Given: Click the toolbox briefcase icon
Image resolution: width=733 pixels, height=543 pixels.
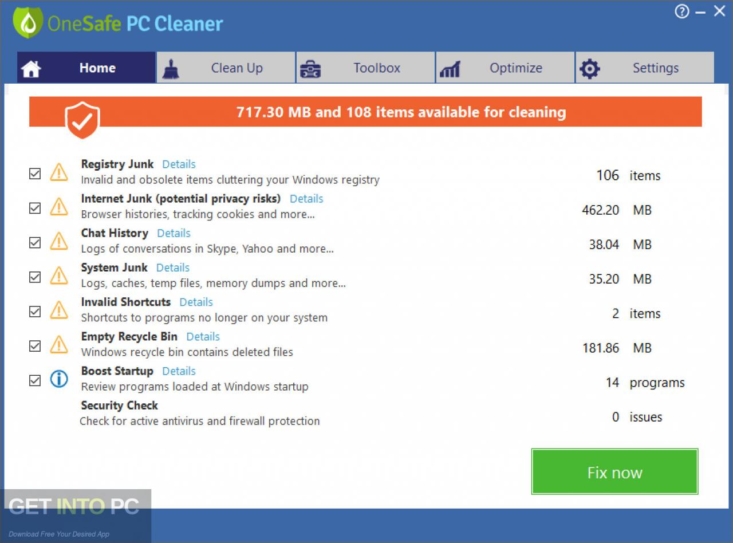Looking at the screenshot, I should coord(310,69).
